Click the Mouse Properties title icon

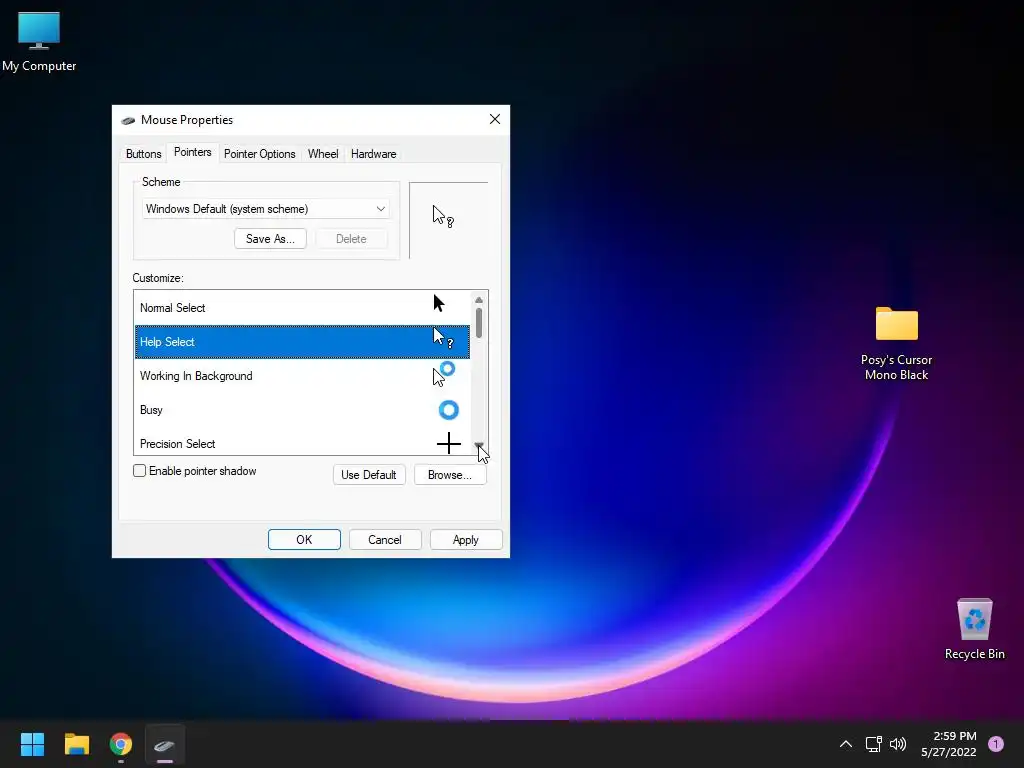[128, 120]
